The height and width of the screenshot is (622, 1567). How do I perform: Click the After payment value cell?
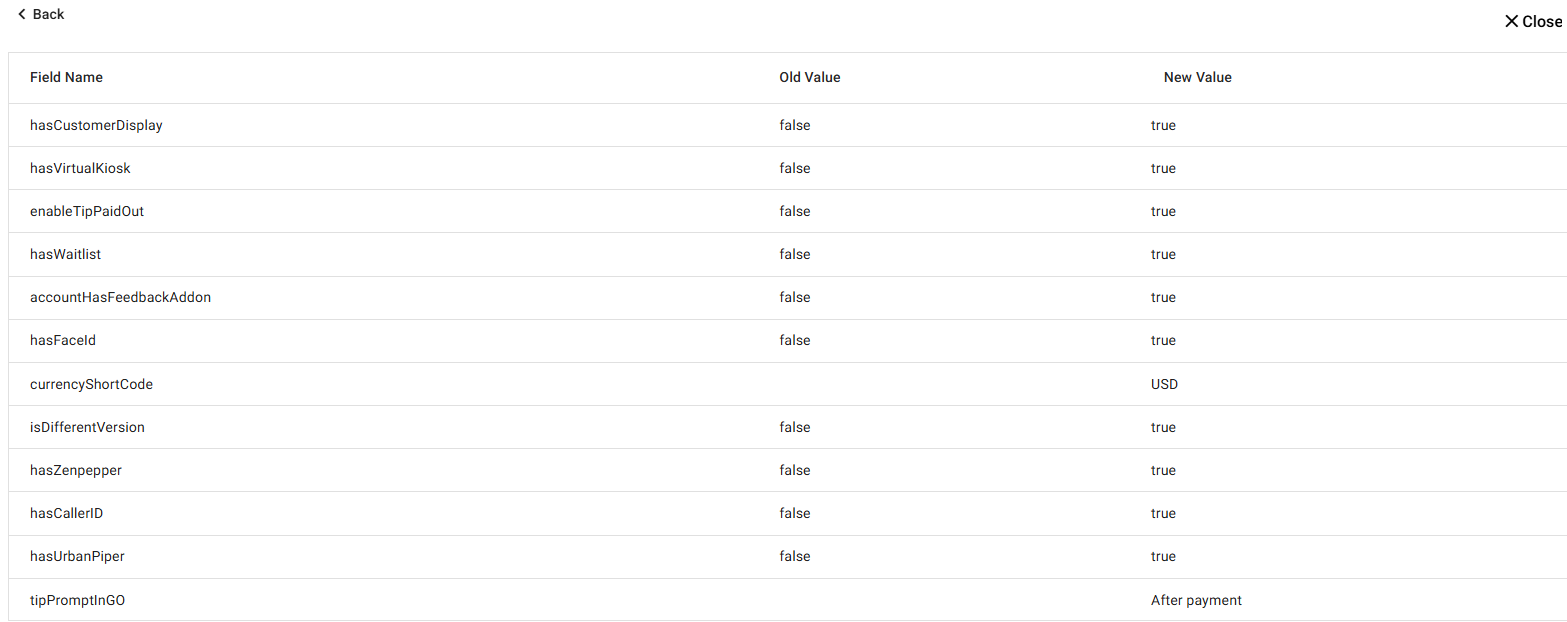(1196, 600)
